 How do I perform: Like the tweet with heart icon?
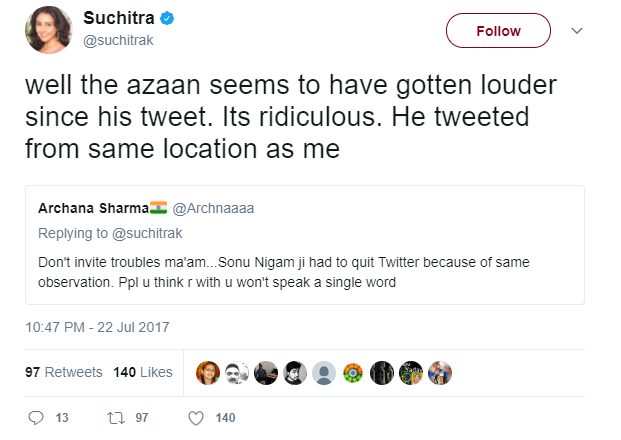tap(196, 417)
